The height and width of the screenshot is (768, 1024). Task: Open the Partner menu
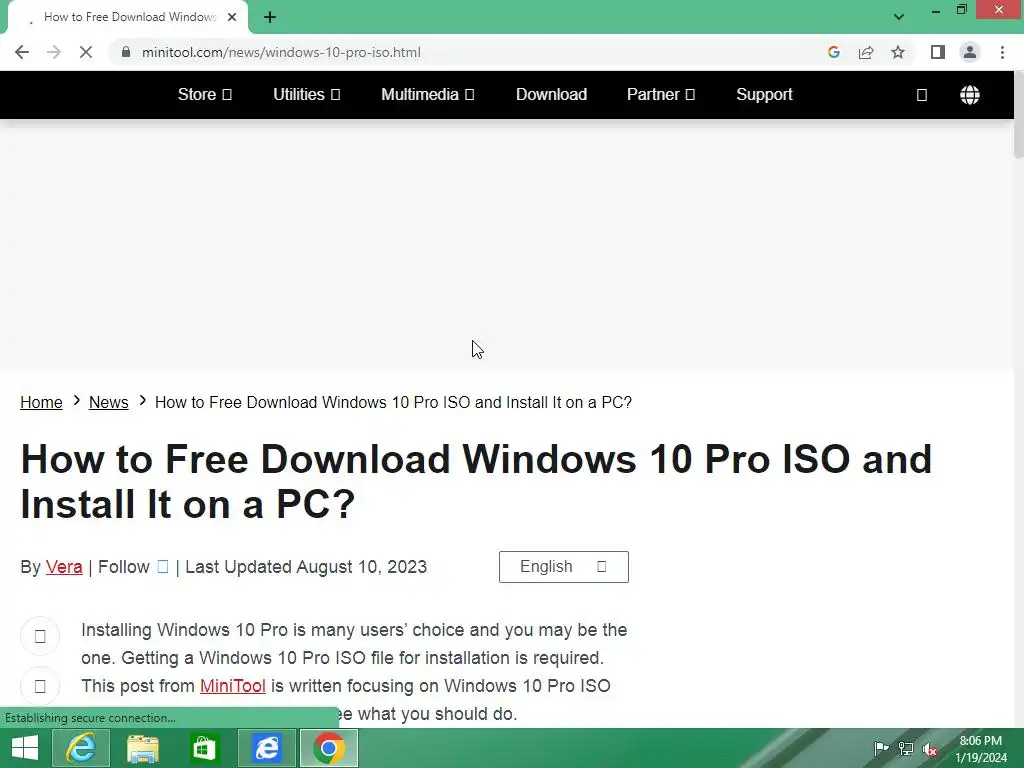(660, 95)
